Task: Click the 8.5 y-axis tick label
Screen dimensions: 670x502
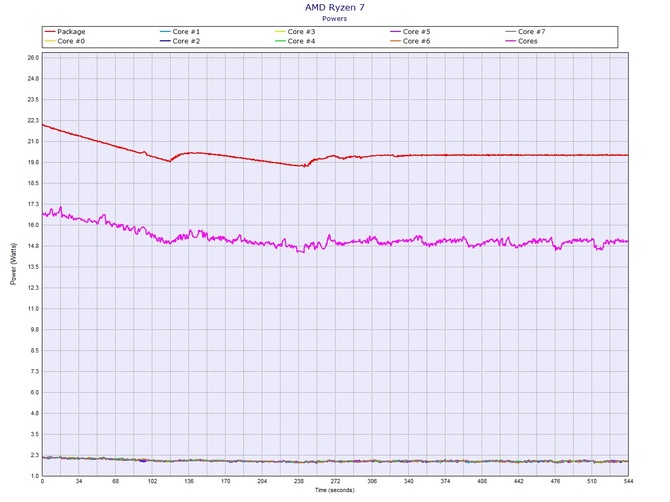Action: [x=35, y=351]
